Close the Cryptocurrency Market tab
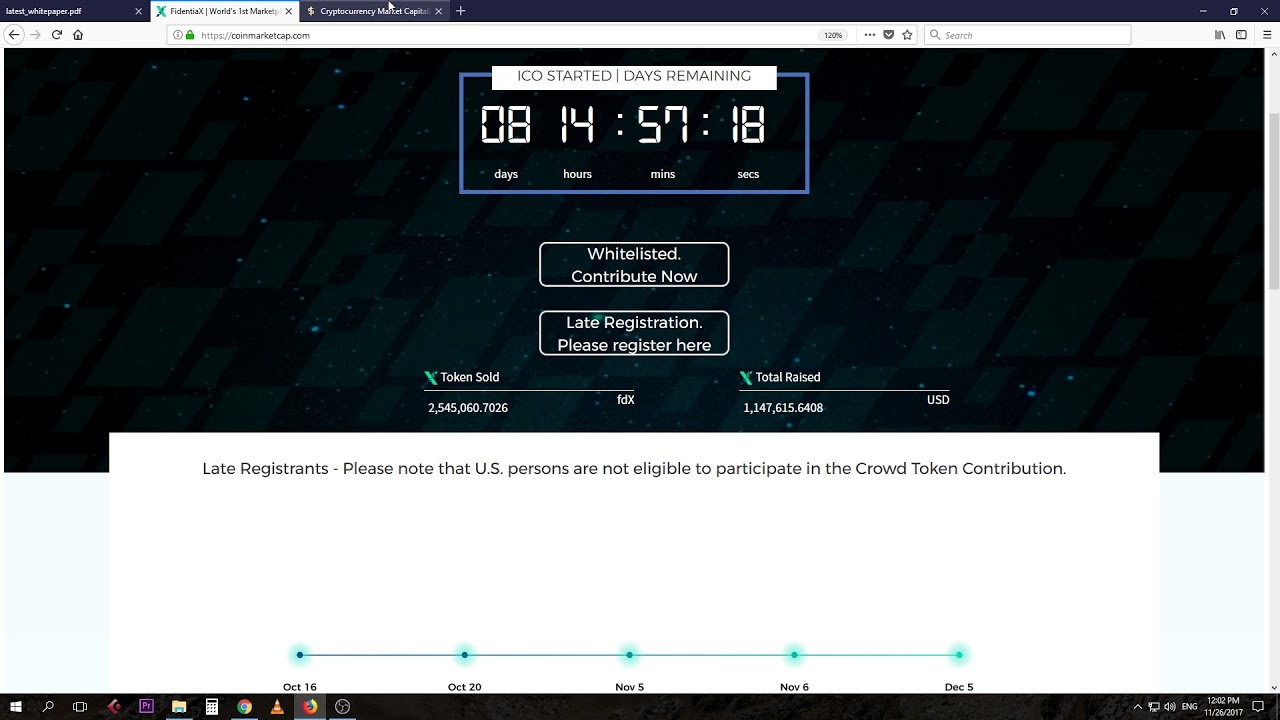Image resolution: width=1280 pixels, height=720 pixels. click(x=438, y=11)
